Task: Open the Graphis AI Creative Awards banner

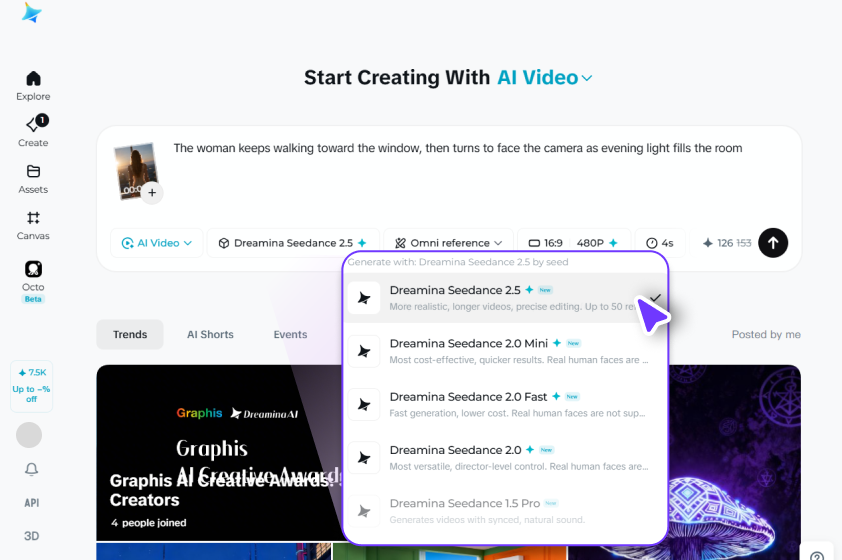Action: 219,453
